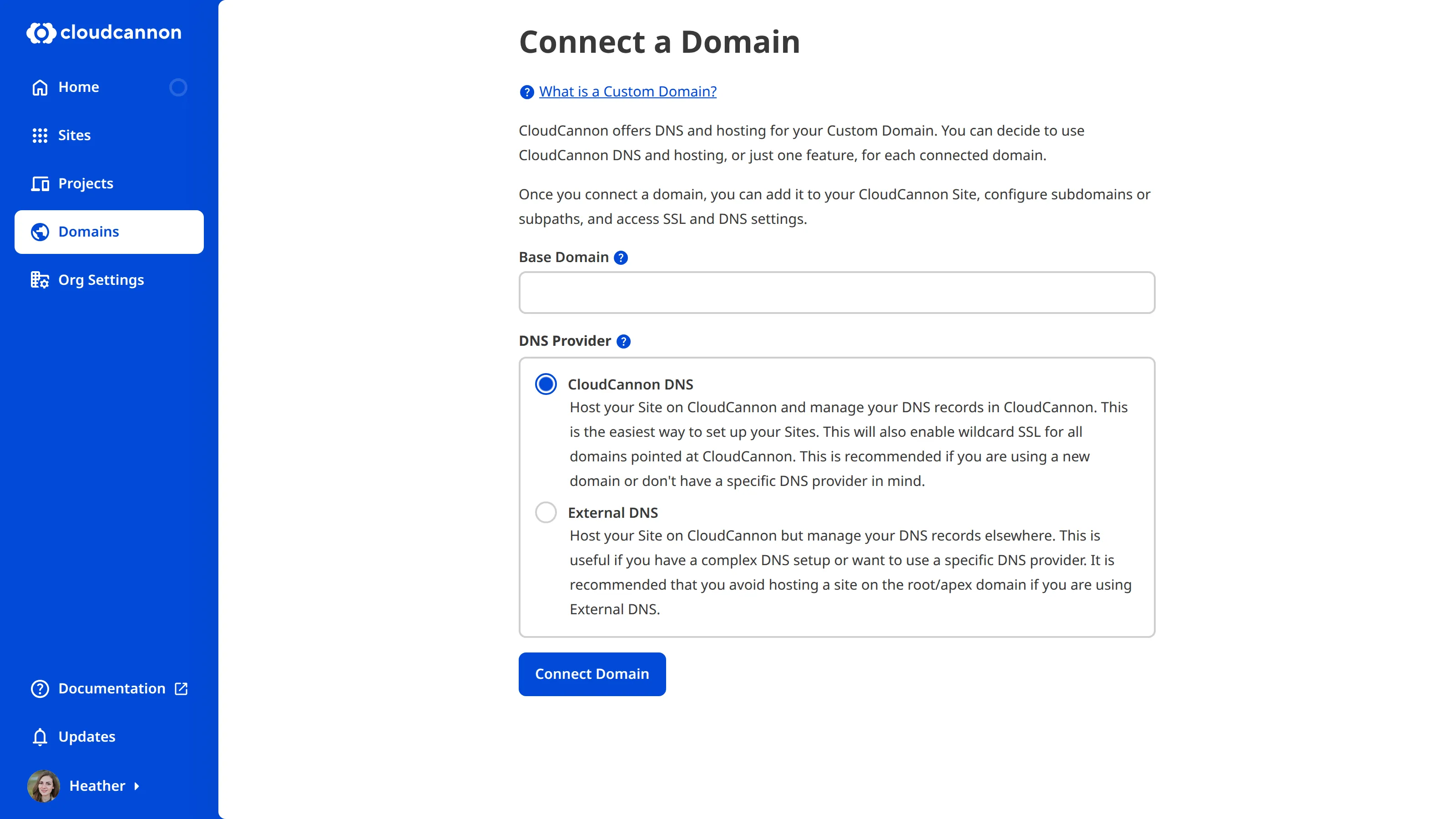The width and height of the screenshot is (1456, 819).
Task: Click the Home house icon
Action: click(40, 88)
